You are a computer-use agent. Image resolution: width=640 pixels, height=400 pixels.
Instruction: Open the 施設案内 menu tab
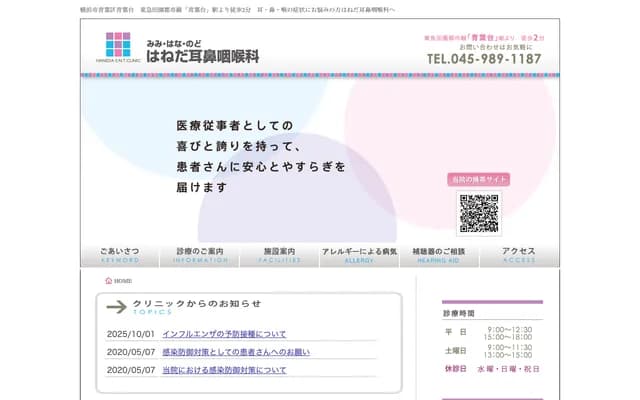click(x=280, y=256)
